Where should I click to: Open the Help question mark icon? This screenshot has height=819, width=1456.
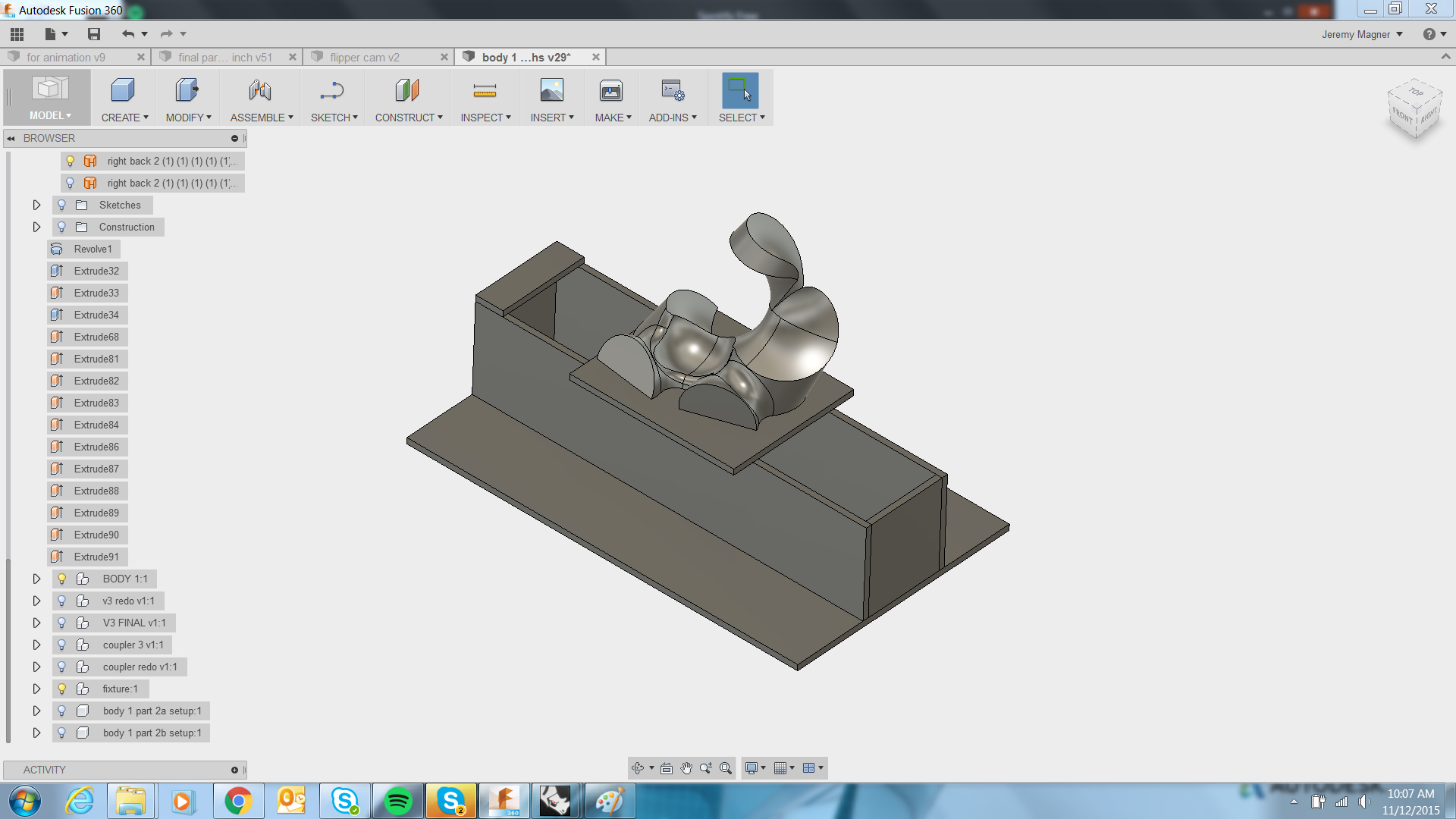coord(1429,34)
